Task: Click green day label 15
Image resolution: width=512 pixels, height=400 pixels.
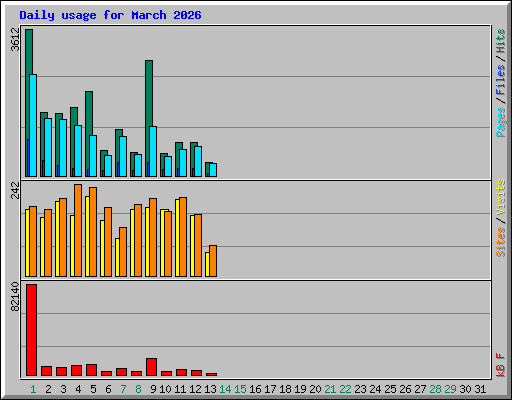Action: (x=240, y=389)
